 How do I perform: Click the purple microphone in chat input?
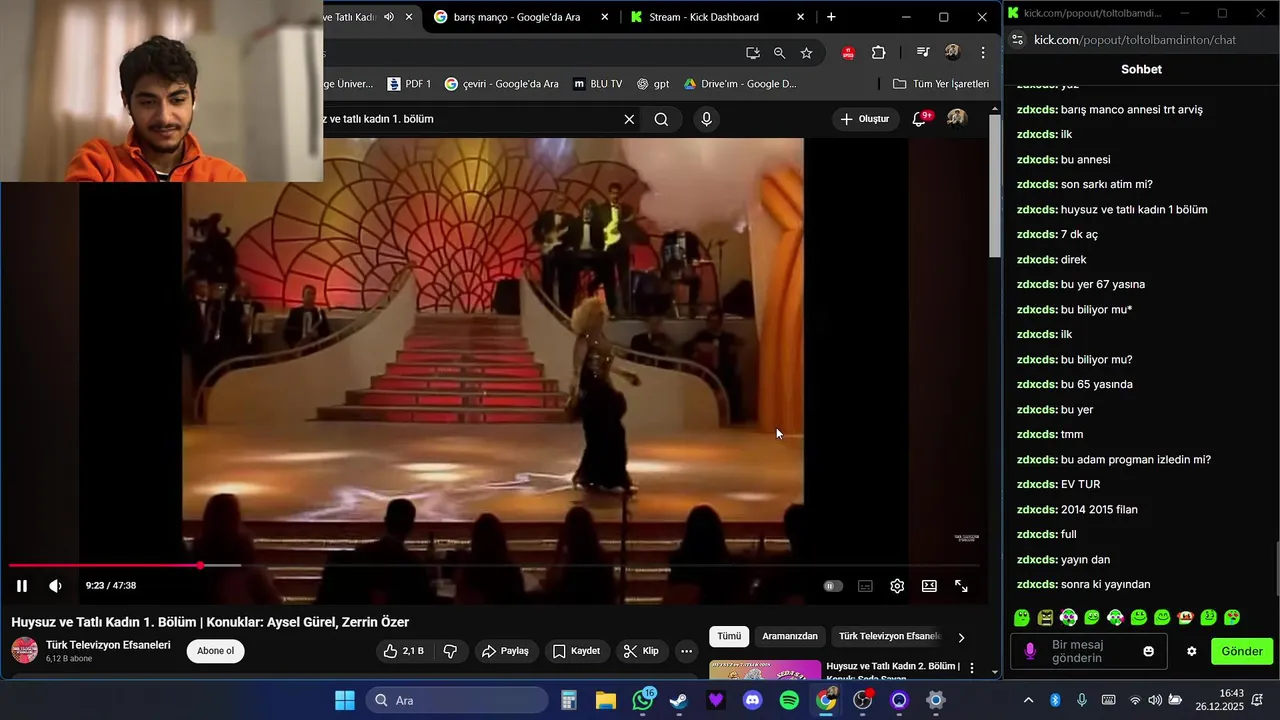coord(1030,651)
